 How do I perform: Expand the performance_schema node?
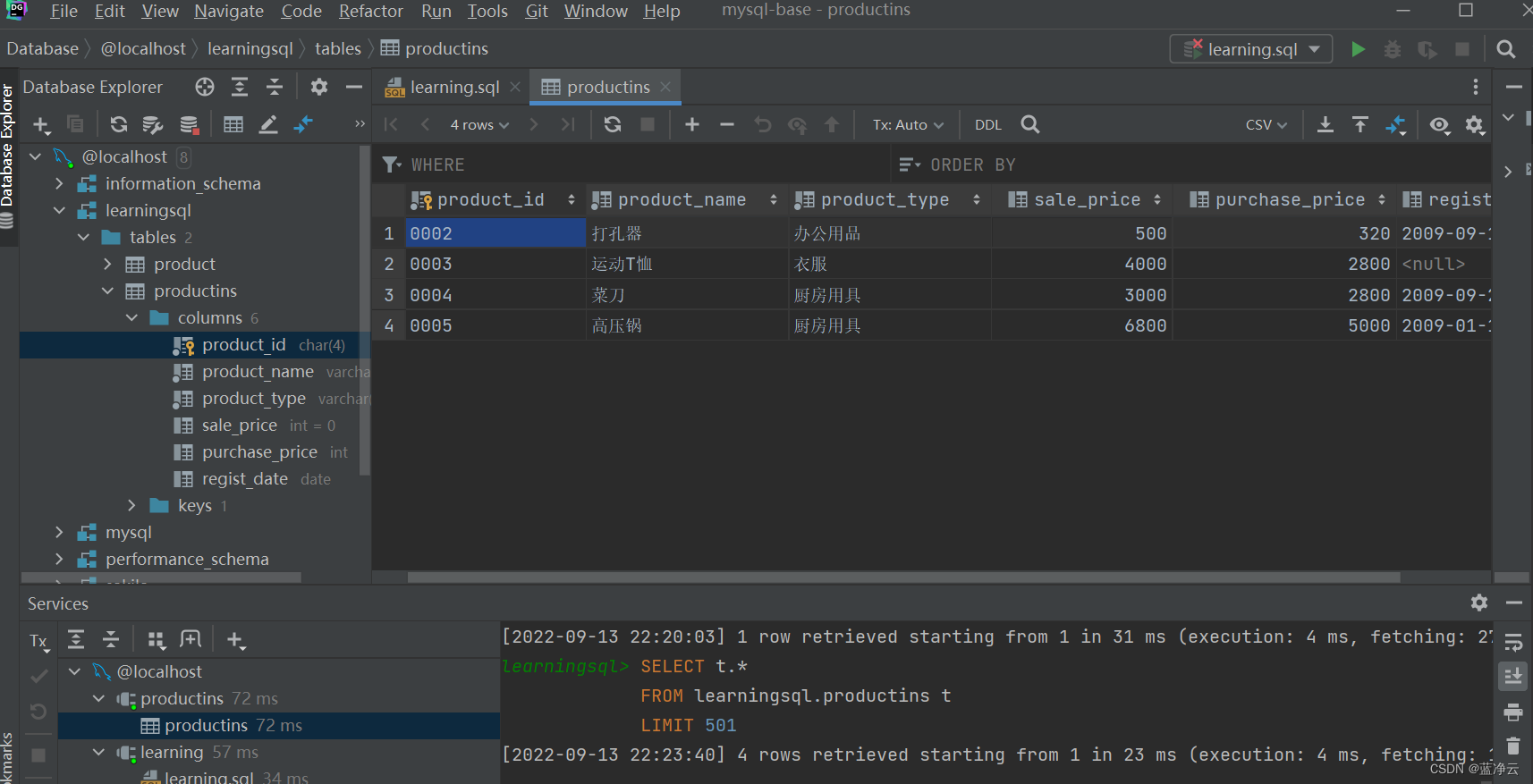tap(59, 559)
